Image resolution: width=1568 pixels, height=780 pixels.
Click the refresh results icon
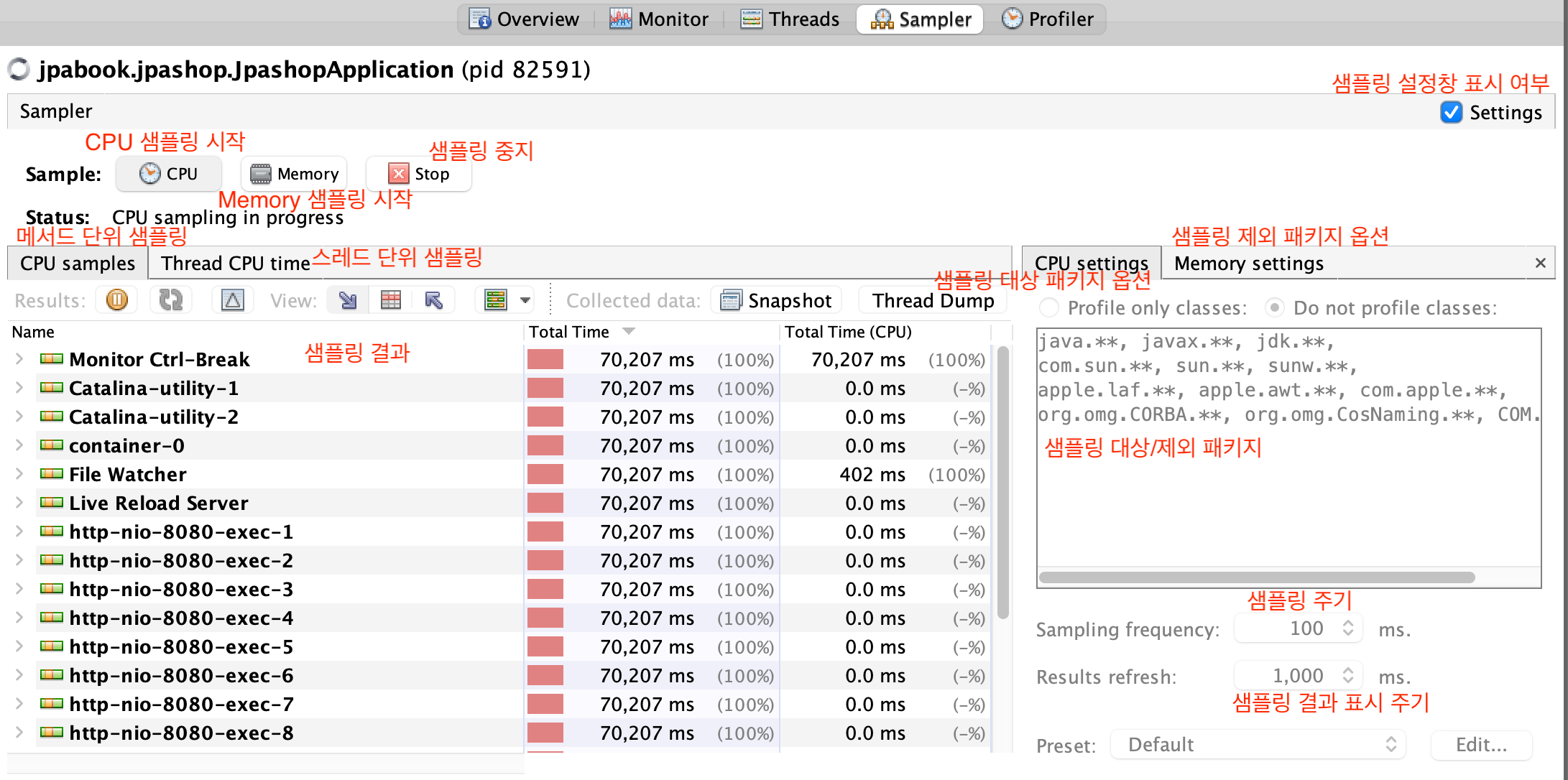tap(171, 300)
